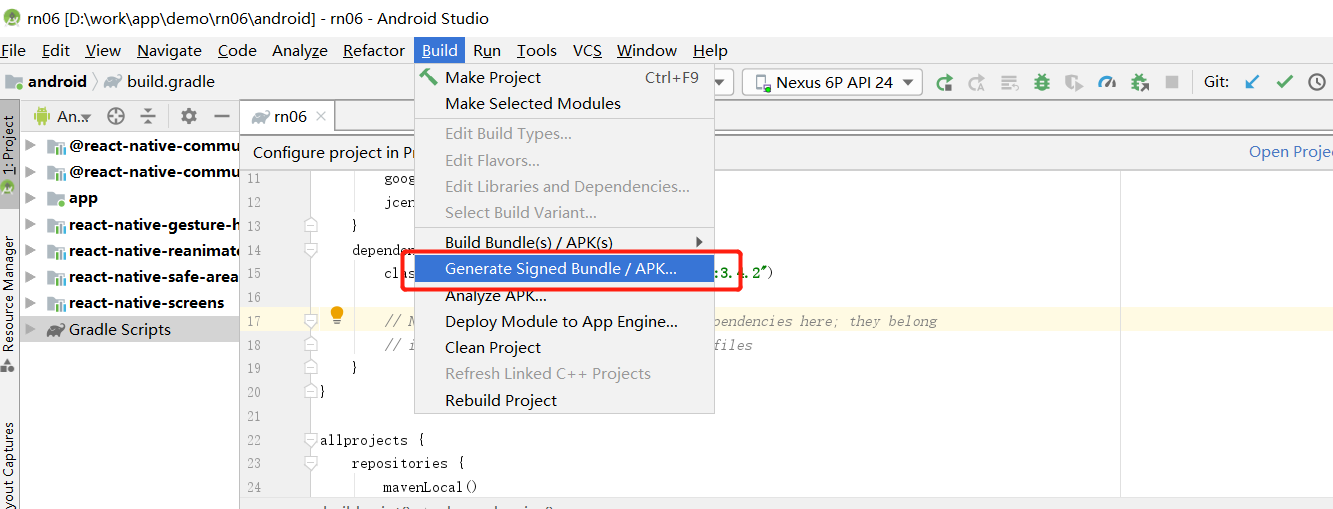The height and width of the screenshot is (509, 1333).
Task: Open the VCS menu
Action: (587, 50)
